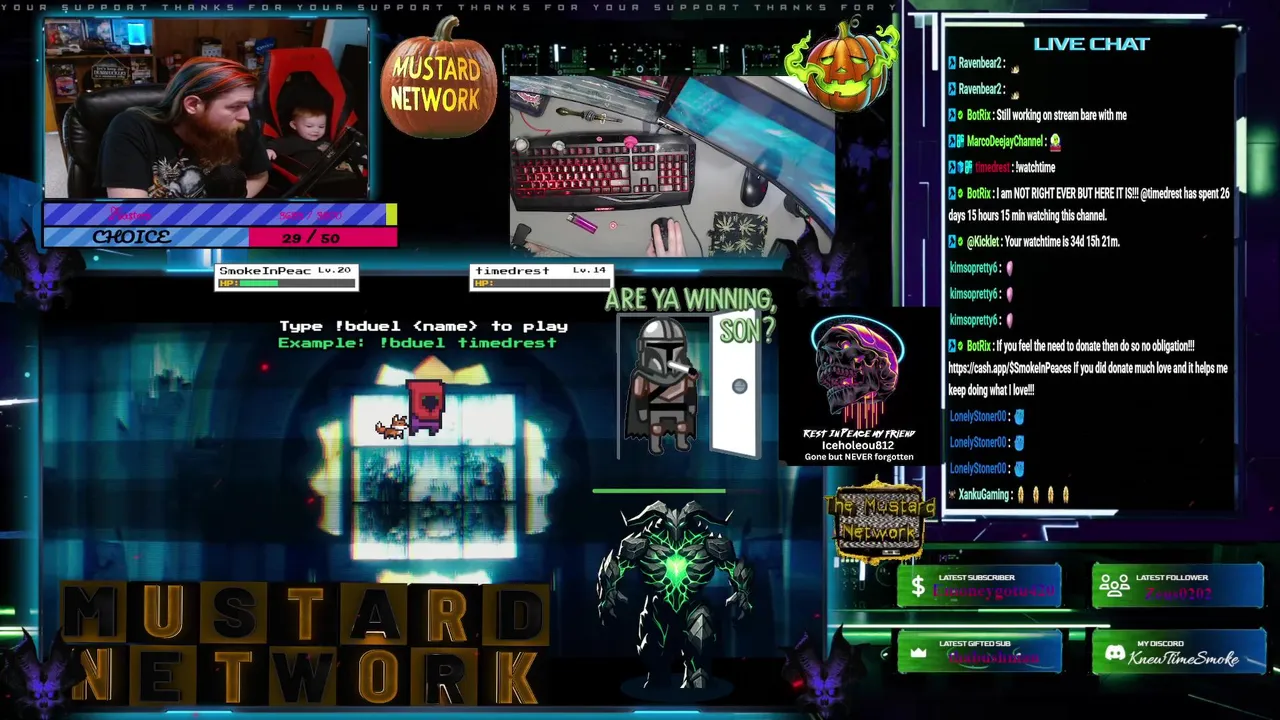Click BotRix's 'Still working on stream' message
This screenshot has width=1280, height=720.
point(1037,115)
